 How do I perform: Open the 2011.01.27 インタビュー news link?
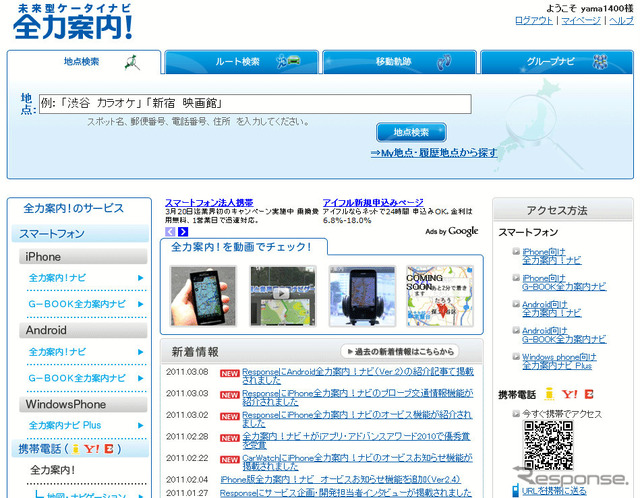click(346, 493)
